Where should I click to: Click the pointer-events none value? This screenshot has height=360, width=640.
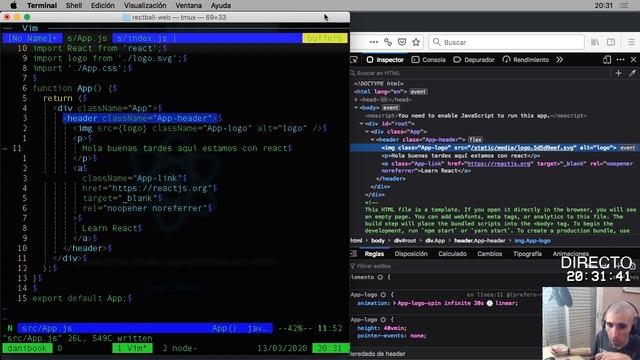417,336
